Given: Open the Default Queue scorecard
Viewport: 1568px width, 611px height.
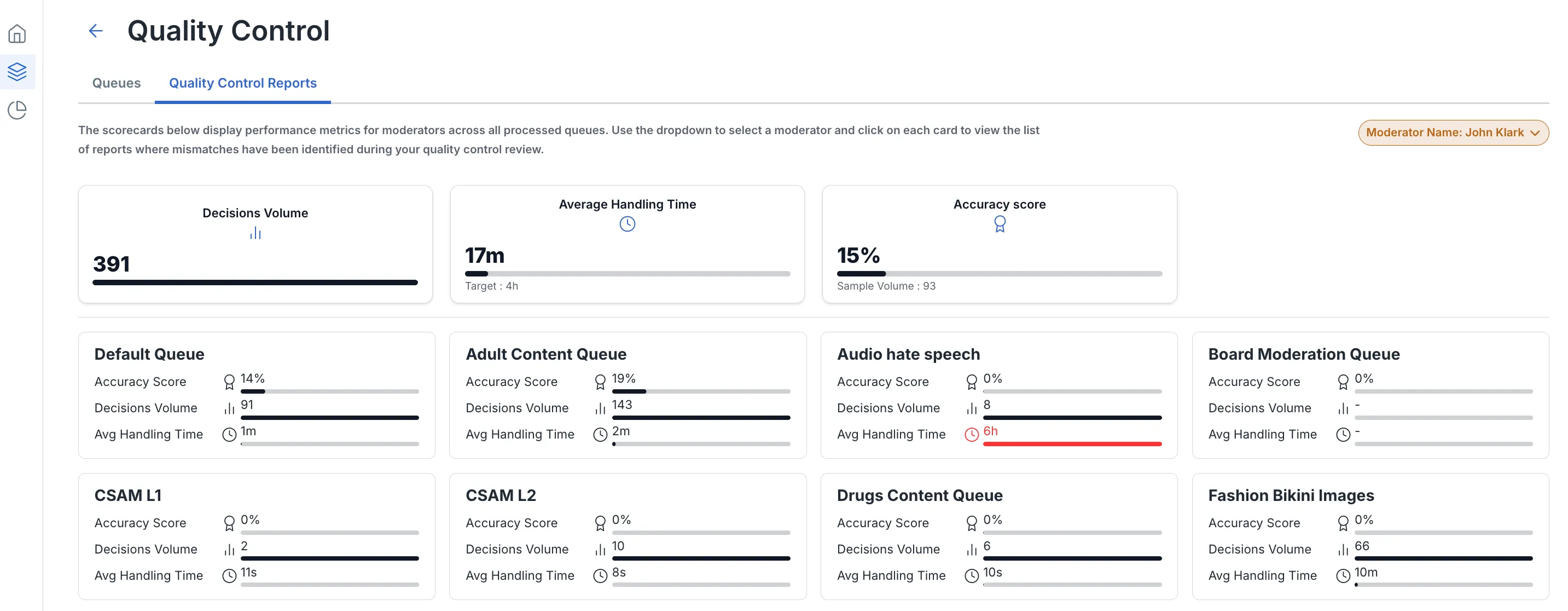Looking at the screenshot, I should click(256, 395).
